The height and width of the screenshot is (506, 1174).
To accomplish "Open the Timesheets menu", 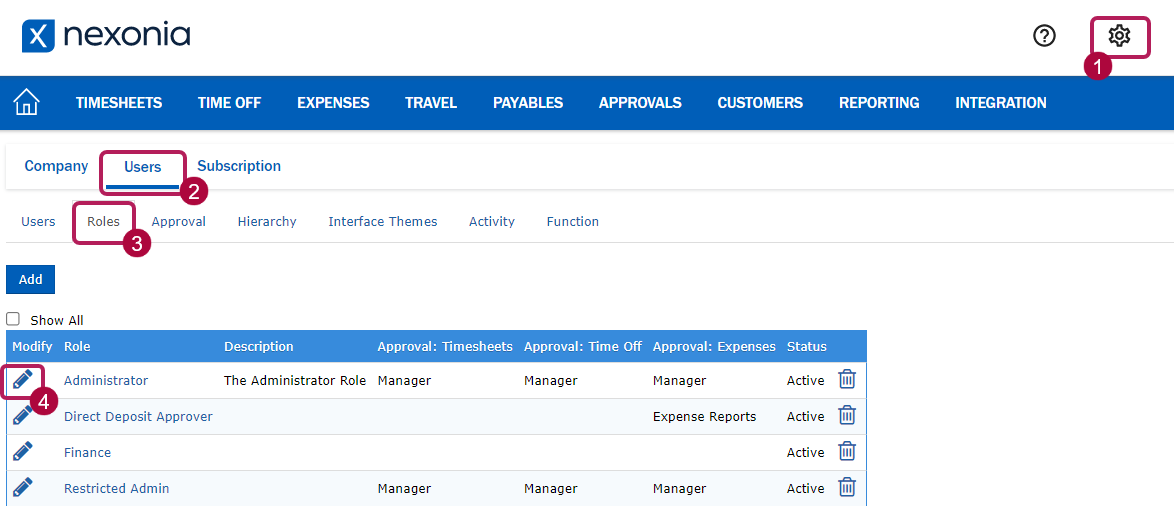I will pyautogui.click(x=118, y=103).
